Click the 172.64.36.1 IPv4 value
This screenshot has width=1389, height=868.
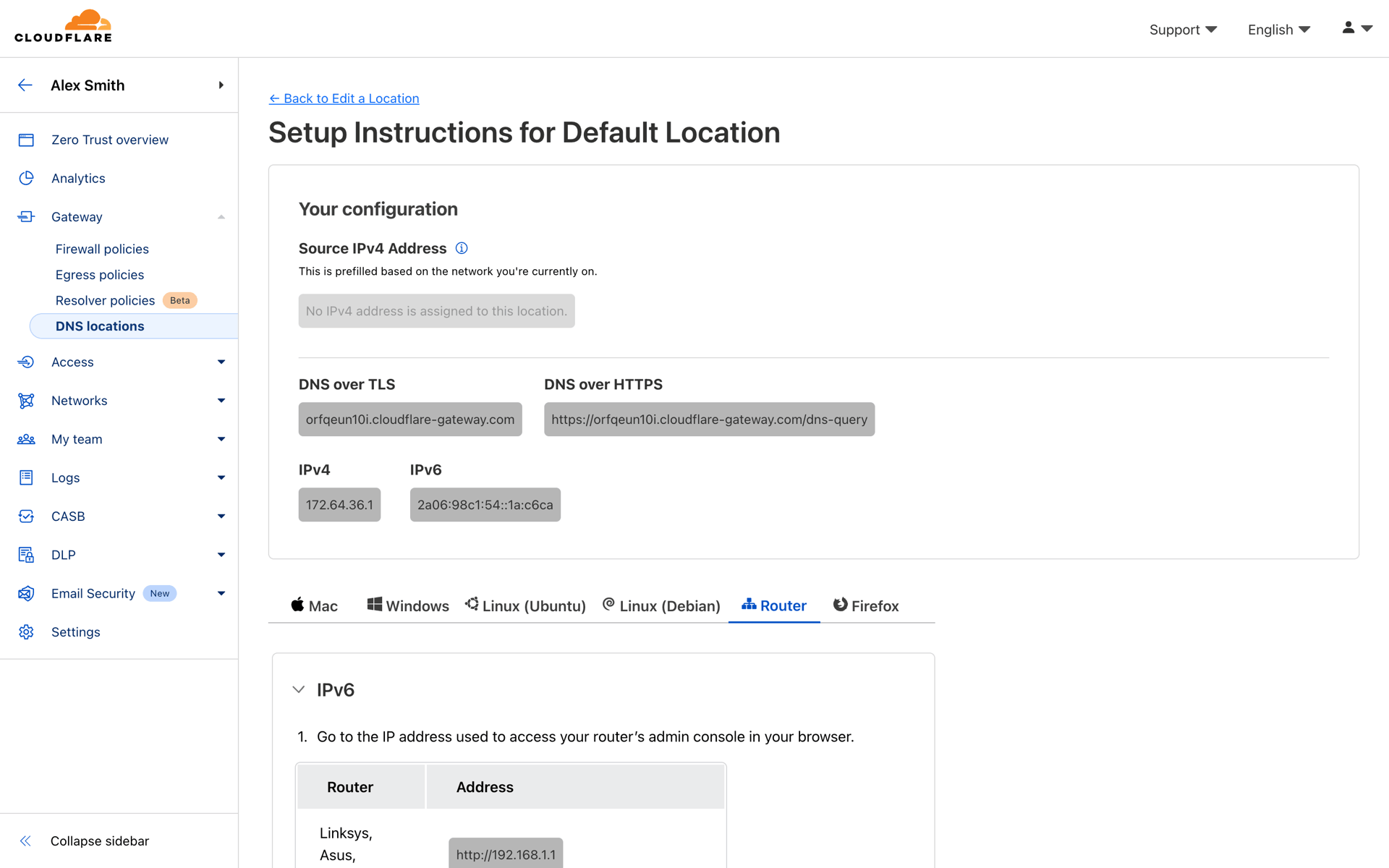point(339,505)
